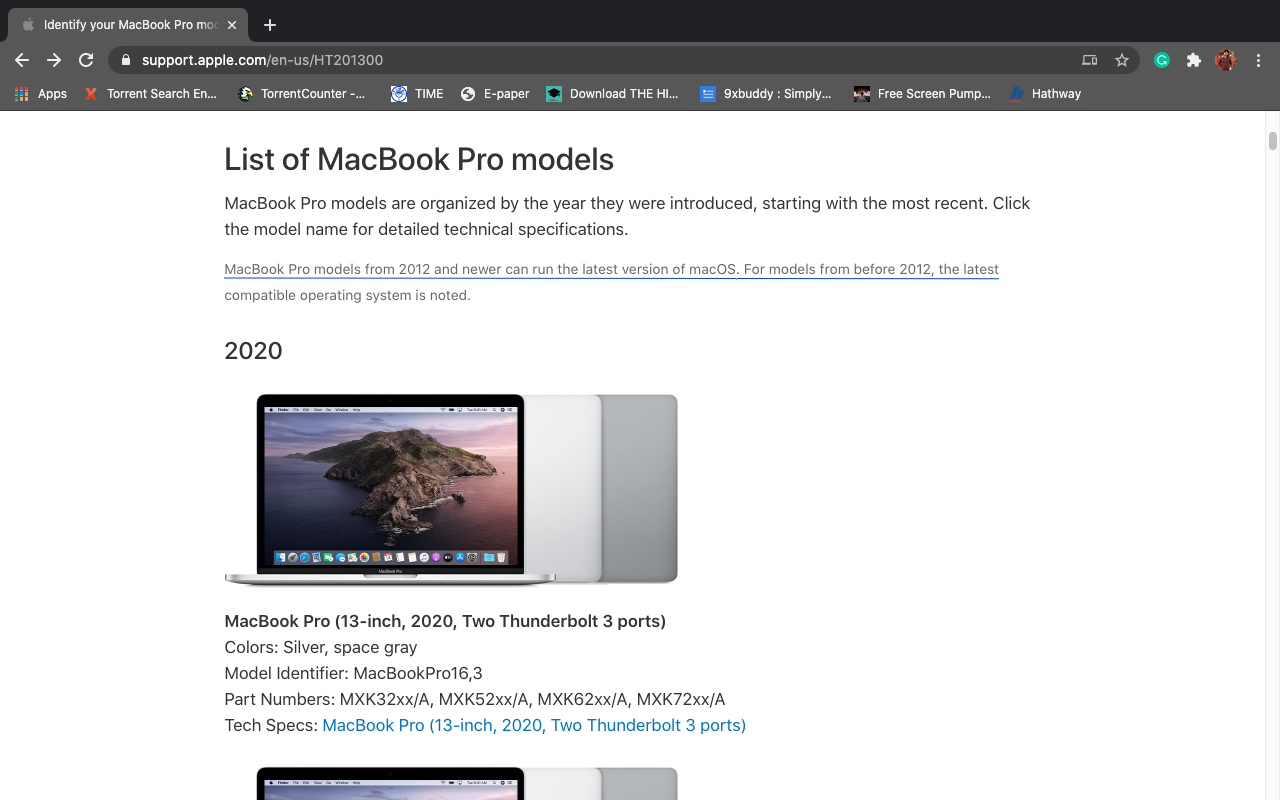Click the cast/install icon in the address bar
This screenshot has width=1280, height=800.
(x=1090, y=60)
